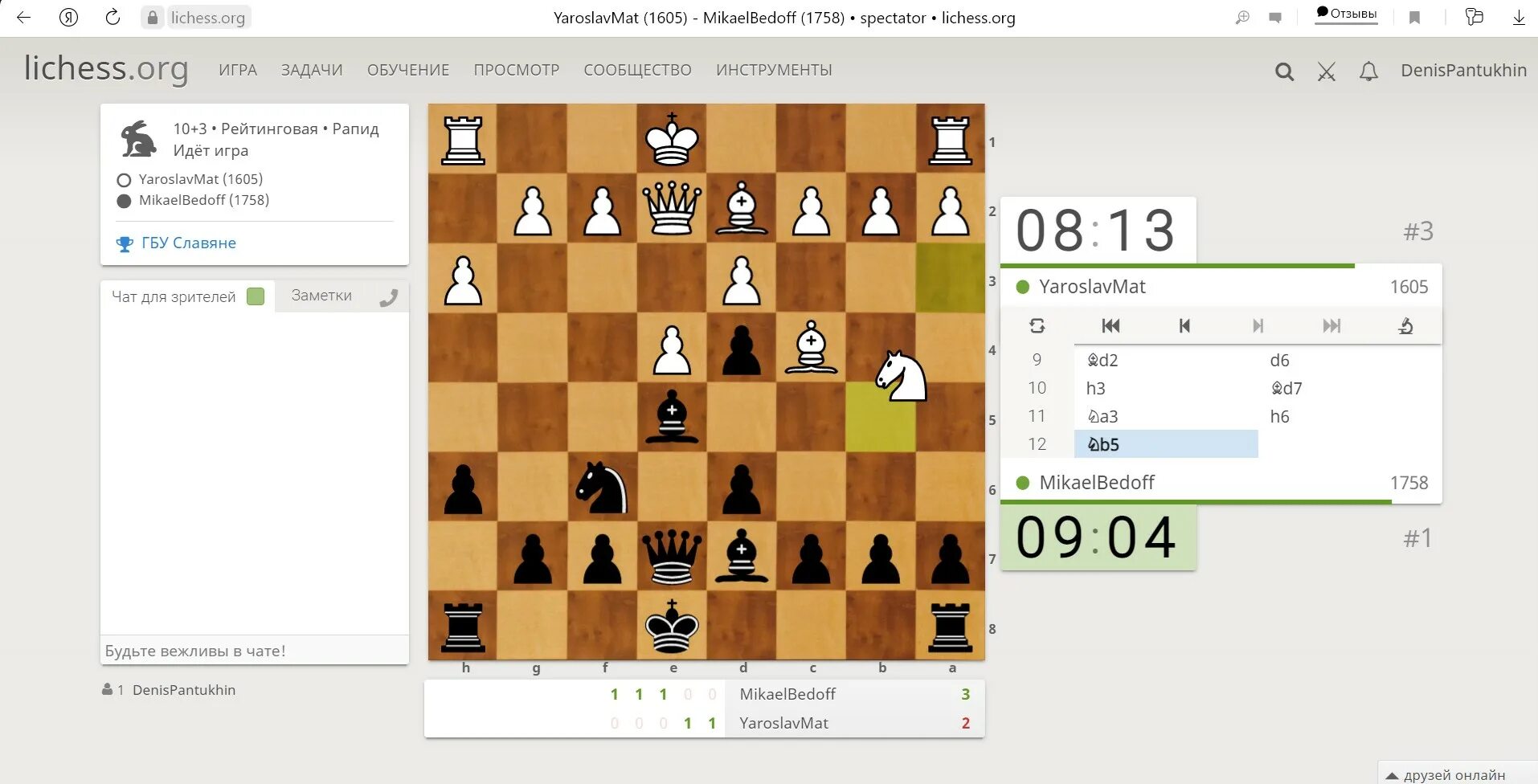1538x784 pixels.
Task: Open the ЗАДАЧИ menu
Action: [312, 70]
